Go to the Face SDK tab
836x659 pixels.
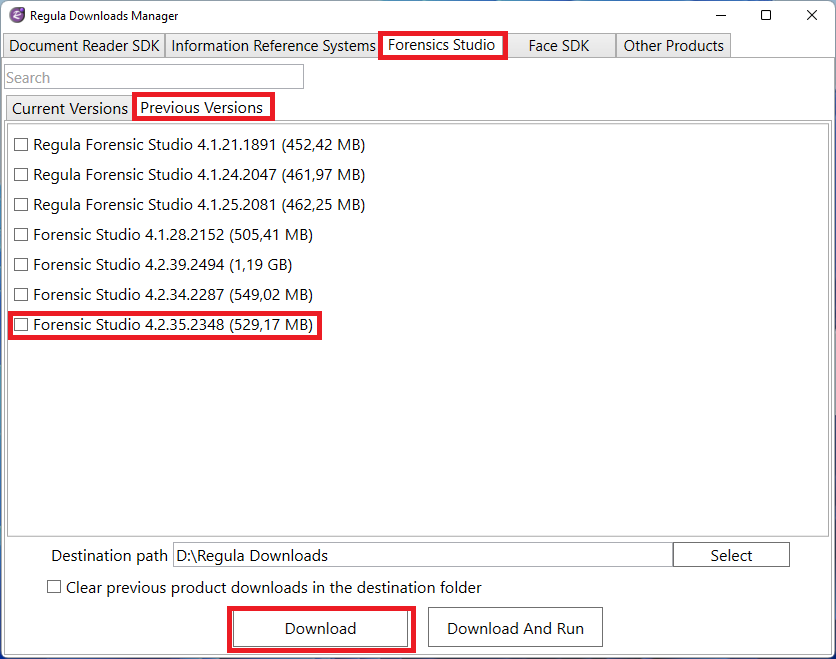click(559, 46)
